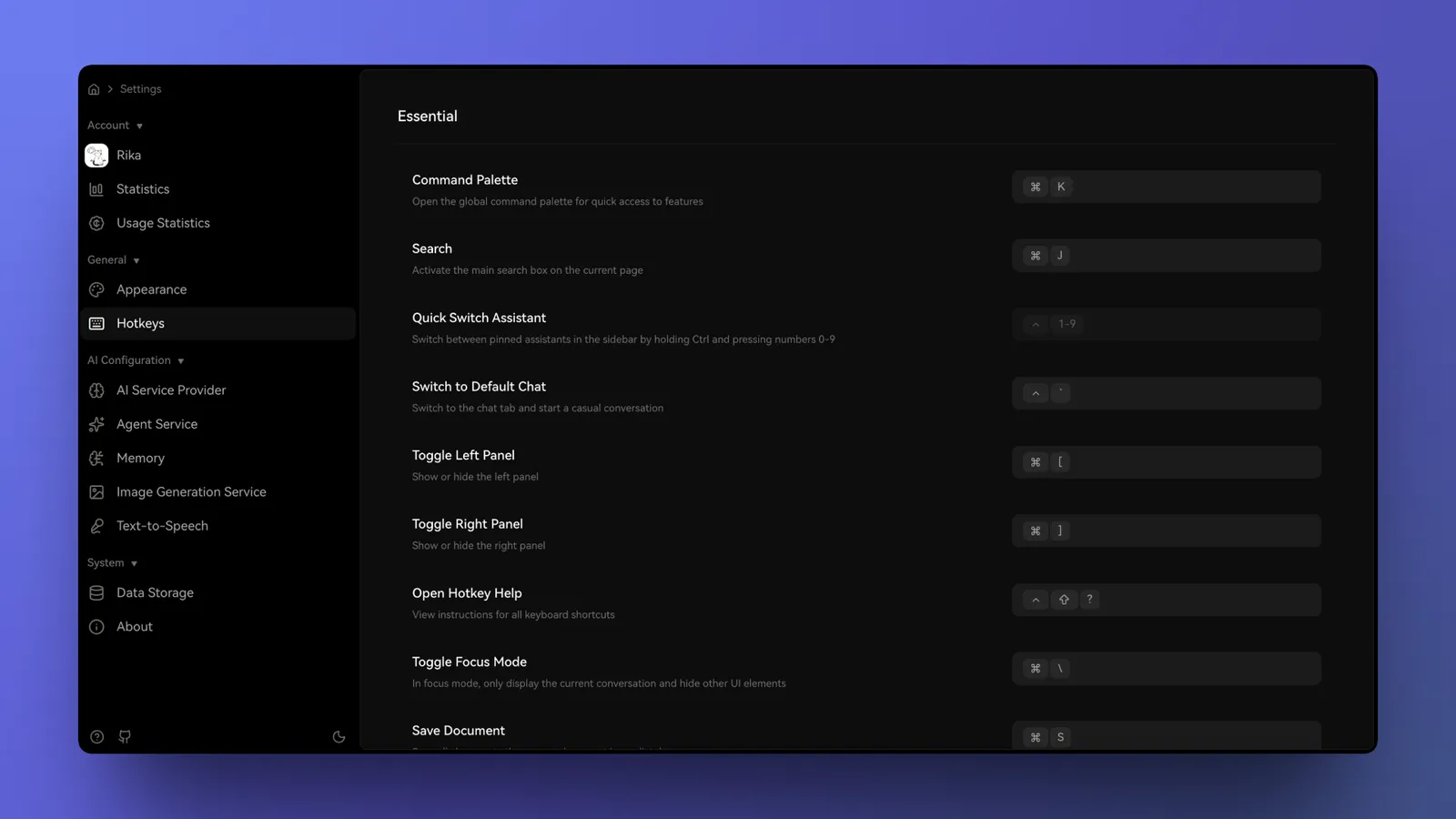Click the Appearance palette icon
The height and width of the screenshot is (819, 1456).
point(96,289)
